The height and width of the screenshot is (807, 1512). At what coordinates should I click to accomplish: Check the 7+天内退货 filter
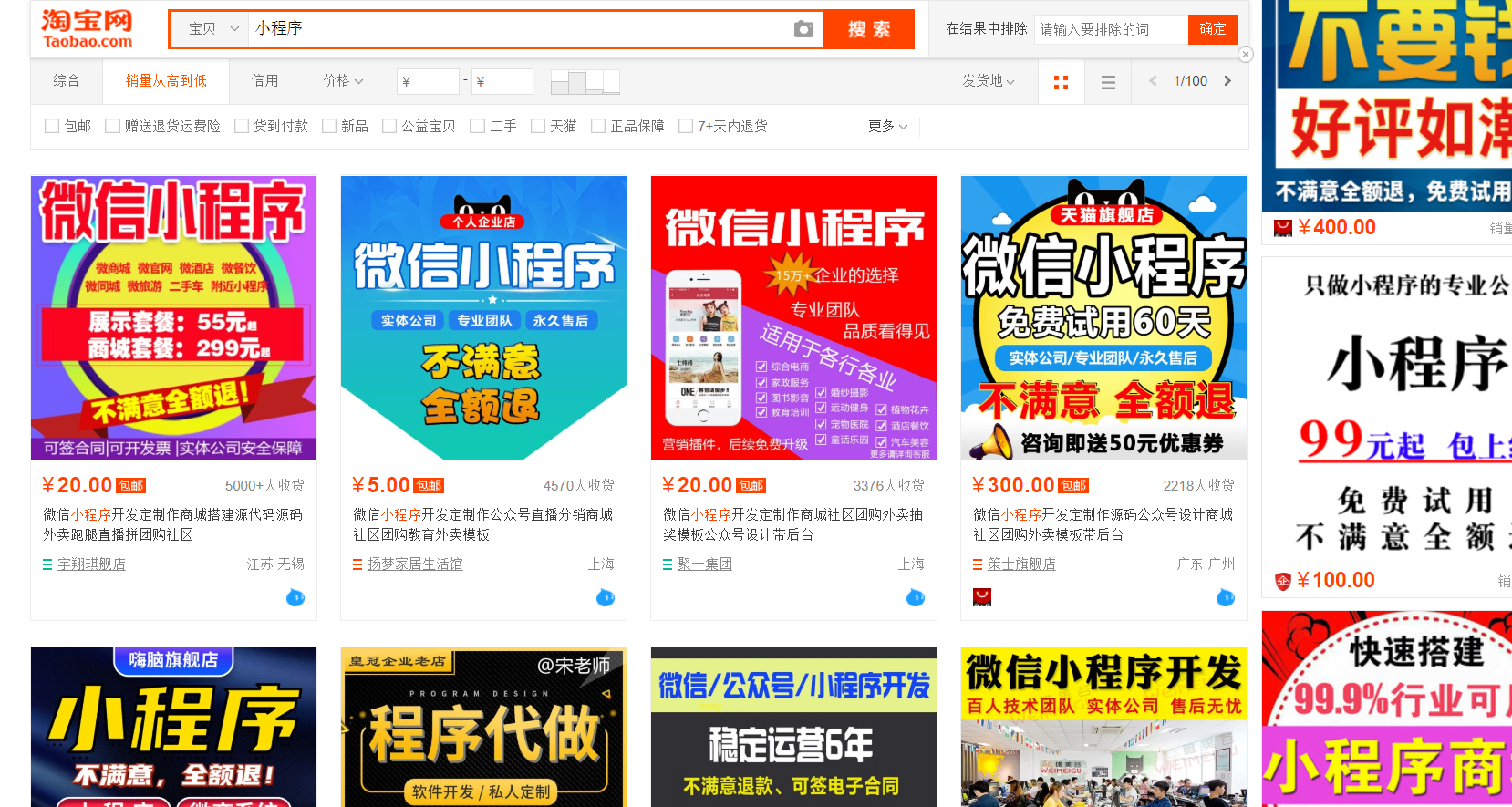[686, 126]
